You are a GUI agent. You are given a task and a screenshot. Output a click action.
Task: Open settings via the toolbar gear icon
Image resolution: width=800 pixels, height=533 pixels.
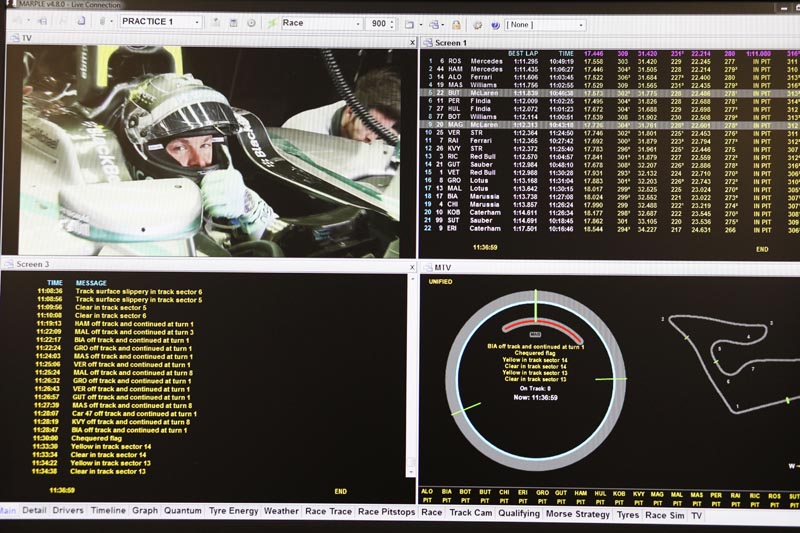point(477,23)
